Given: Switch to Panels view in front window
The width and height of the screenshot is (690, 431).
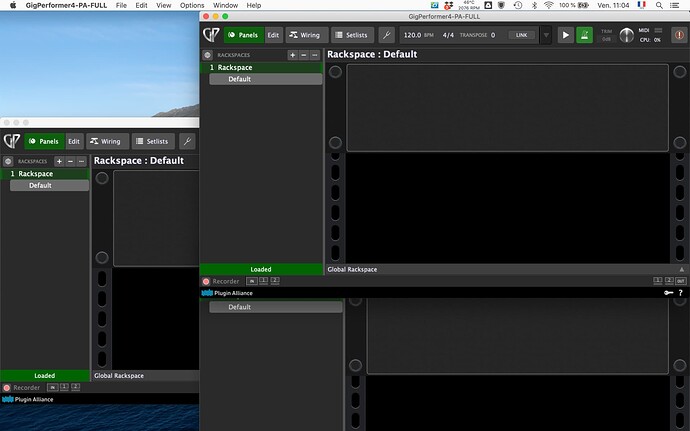Looking at the screenshot, I should 244,35.
